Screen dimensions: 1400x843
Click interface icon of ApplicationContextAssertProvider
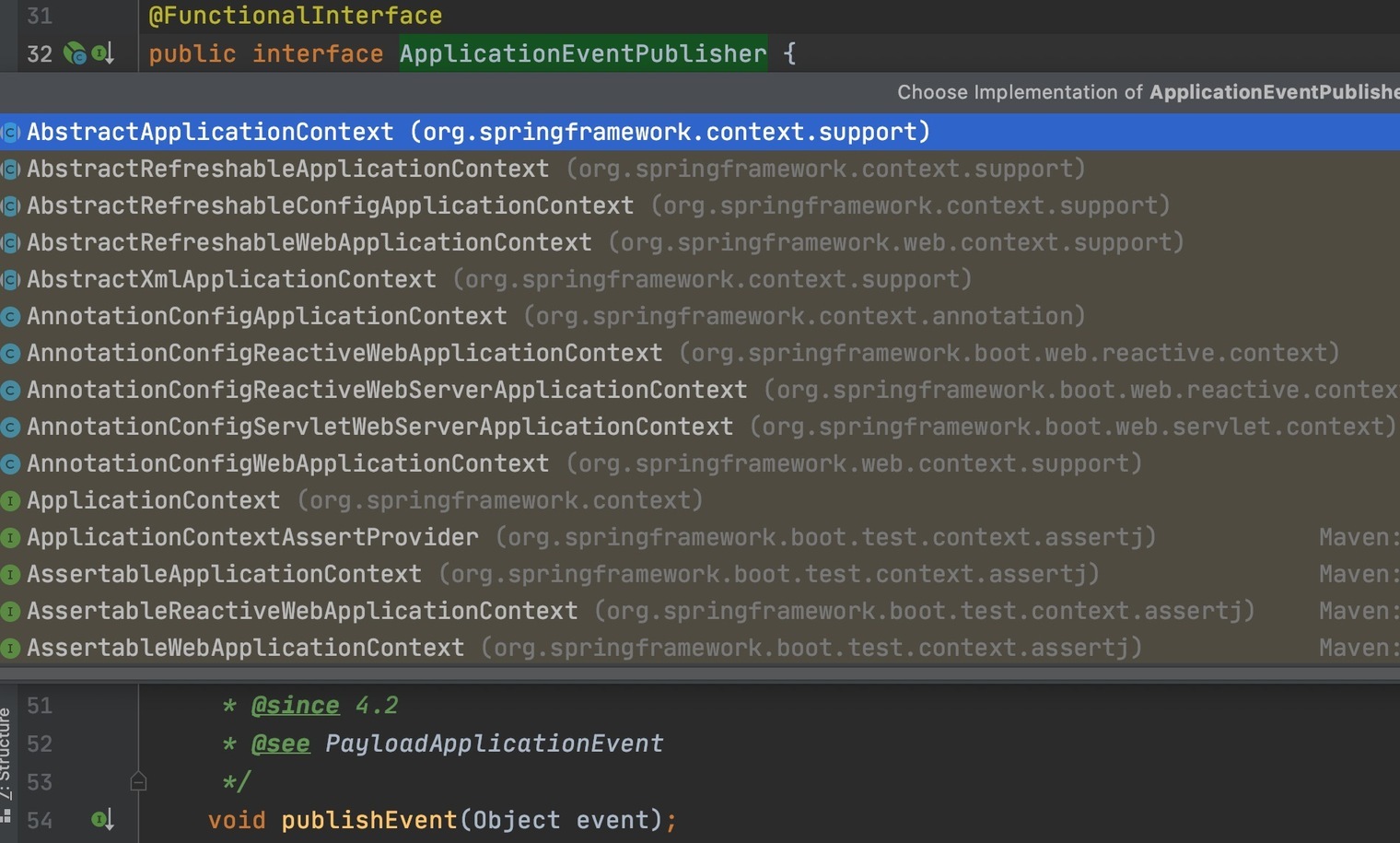(x=10, y=538)
